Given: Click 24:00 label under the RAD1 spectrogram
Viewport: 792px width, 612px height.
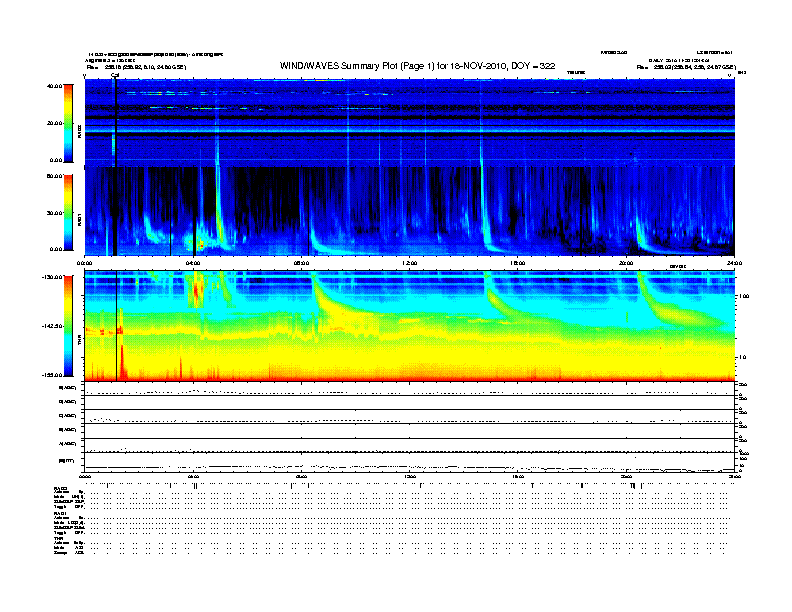Looking at the screenshot, I should [734, 263].
